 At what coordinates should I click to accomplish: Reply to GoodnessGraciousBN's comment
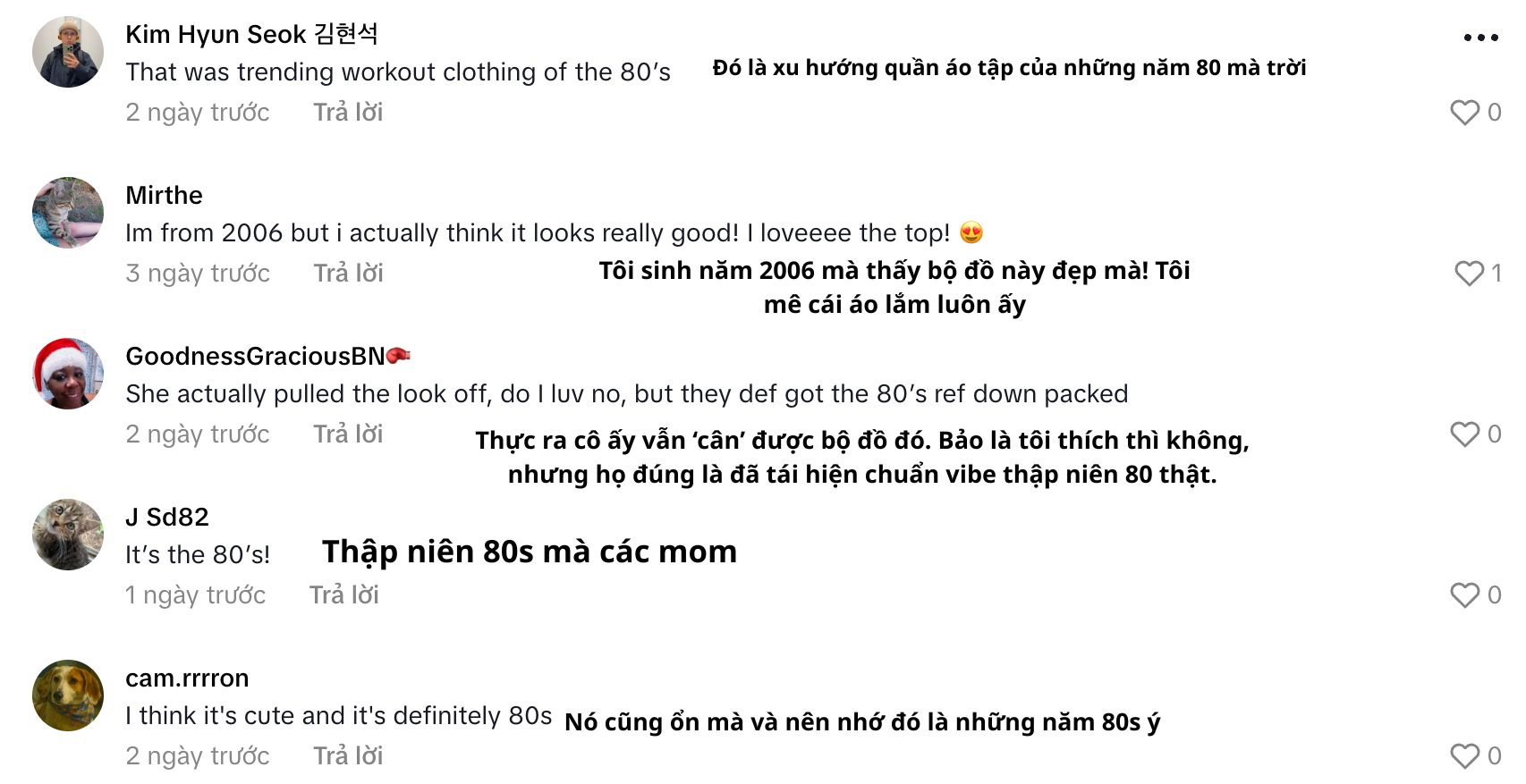(x=347, y=434)
